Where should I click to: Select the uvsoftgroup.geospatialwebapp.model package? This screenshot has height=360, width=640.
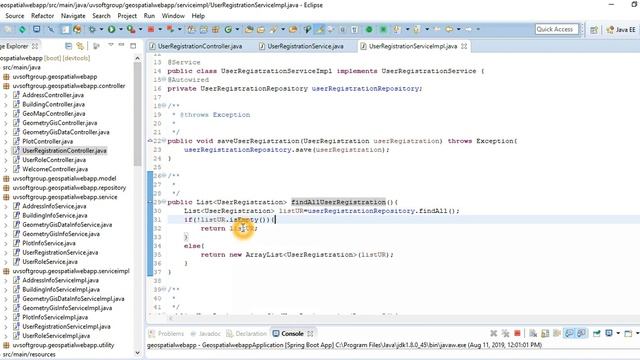pyautogui.click(x=64, y=178)
